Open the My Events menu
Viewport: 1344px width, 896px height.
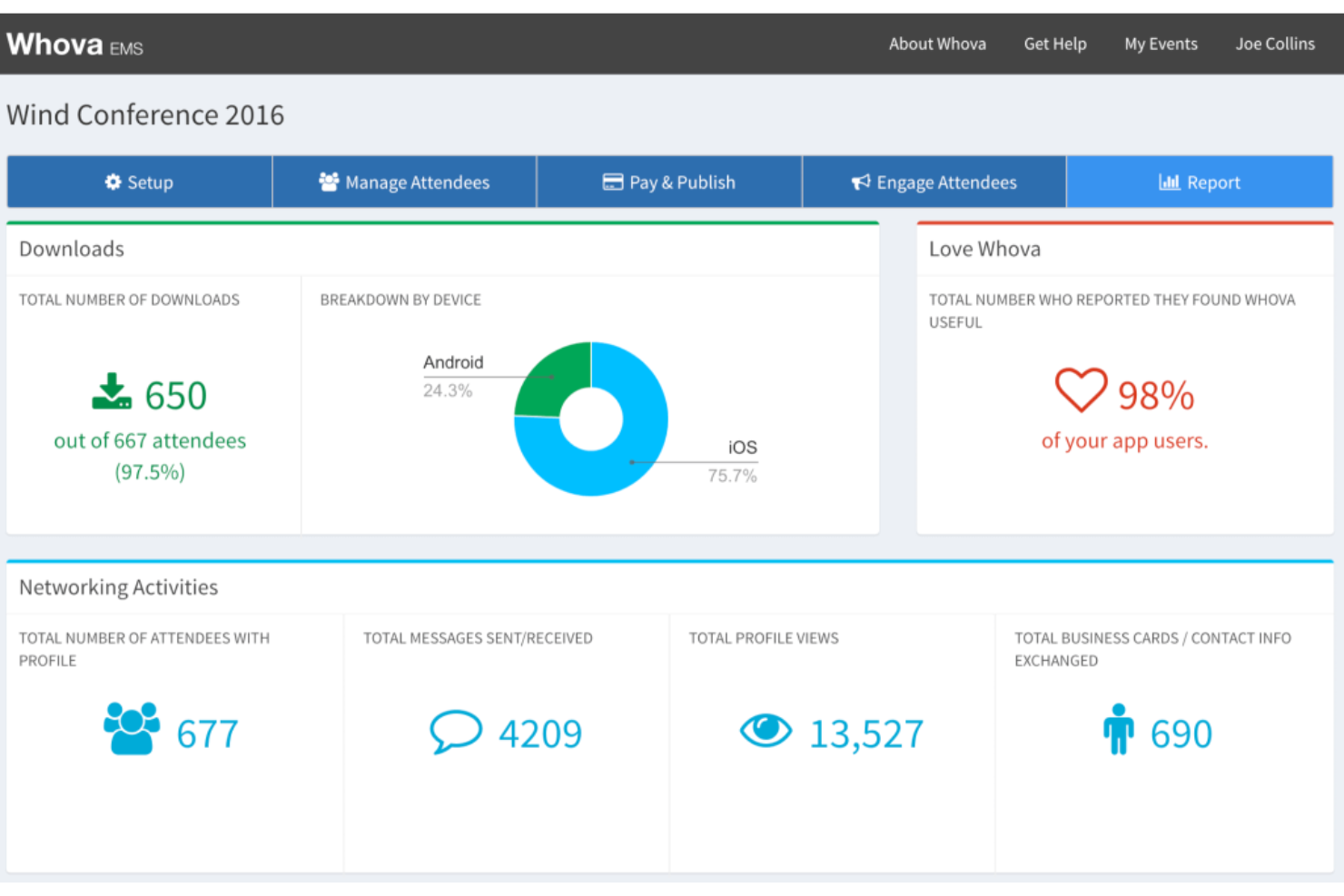click(x=1161, y=44)
